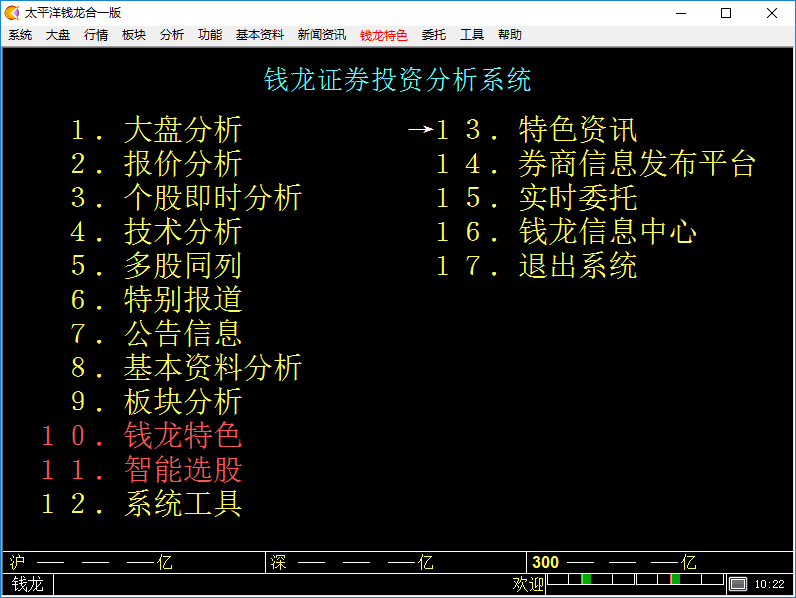
Task: Open the 委托 menu
Action: (x=434, y=35)
